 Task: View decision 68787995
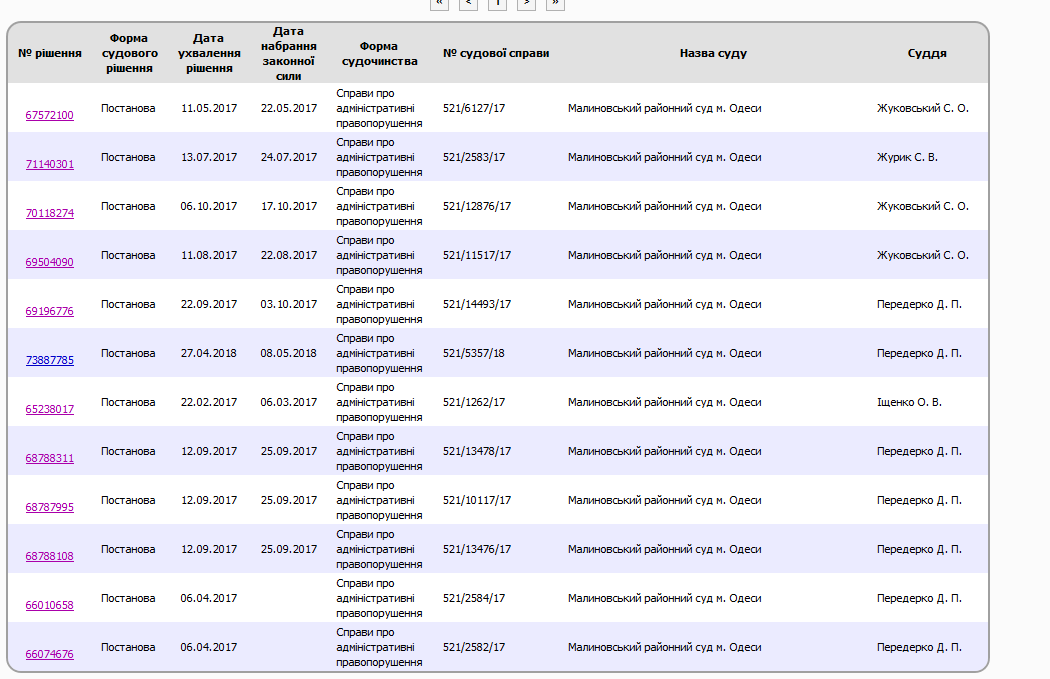coord(49,507)
